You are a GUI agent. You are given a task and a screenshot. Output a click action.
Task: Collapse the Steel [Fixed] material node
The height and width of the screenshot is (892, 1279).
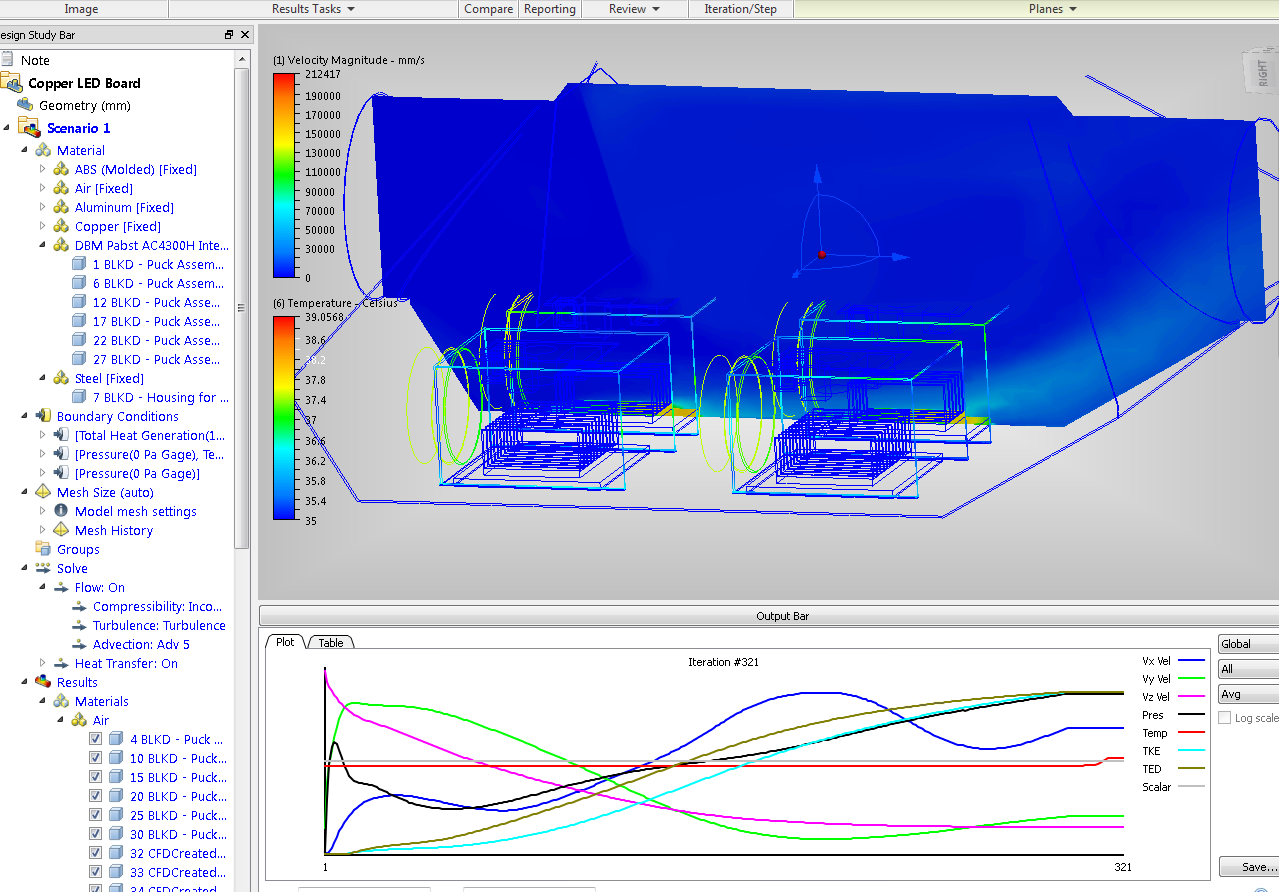[x=41, y=378]
